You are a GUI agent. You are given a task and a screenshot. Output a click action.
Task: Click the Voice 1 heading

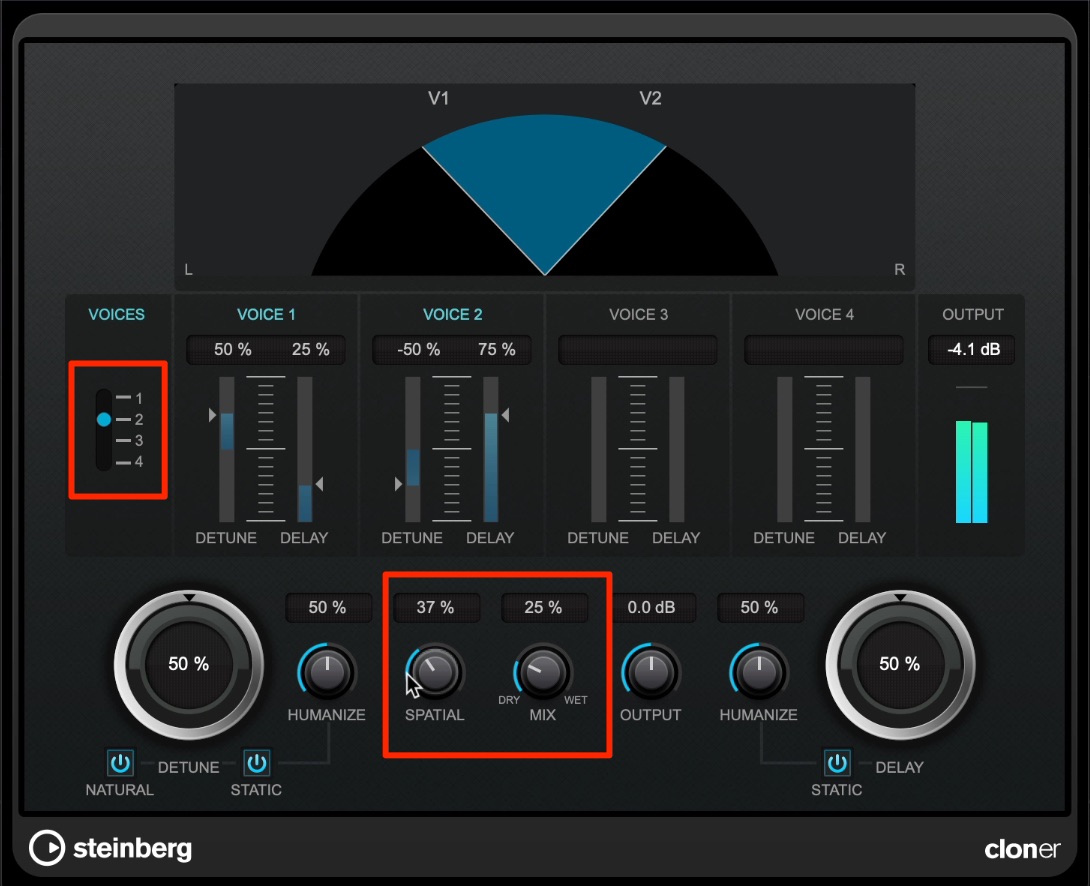266,315
